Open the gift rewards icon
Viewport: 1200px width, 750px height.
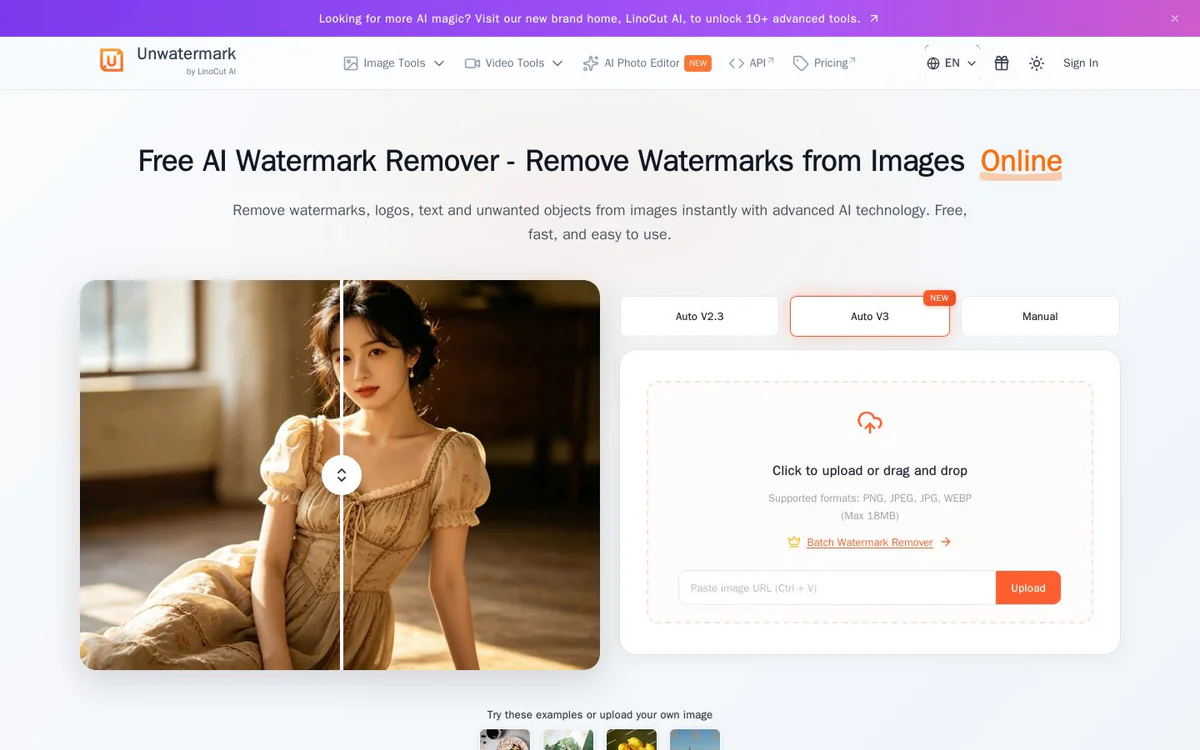1002,63
